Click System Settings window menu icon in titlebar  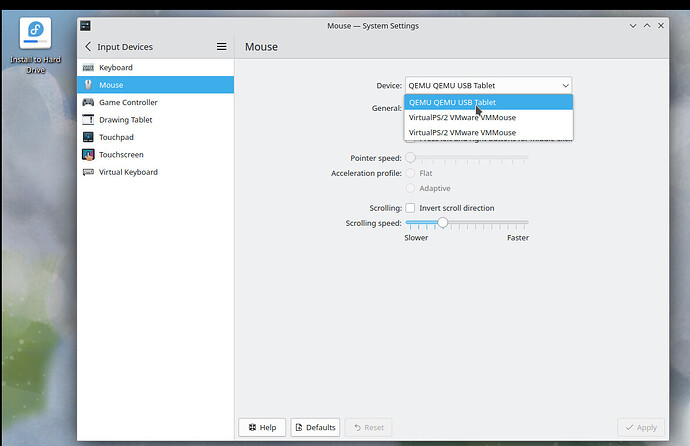coord(85,26)
